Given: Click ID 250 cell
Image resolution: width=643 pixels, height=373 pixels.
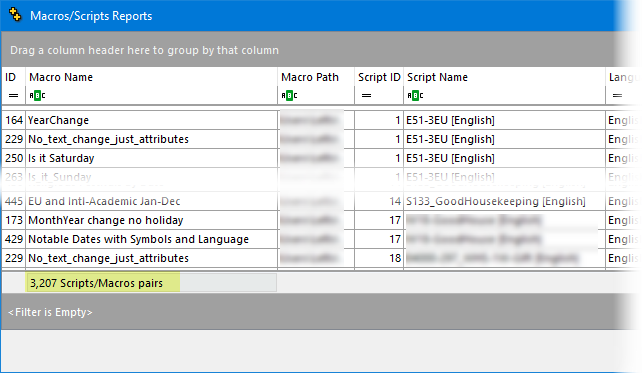Looking at the screenshot, I should coord(14,158).
